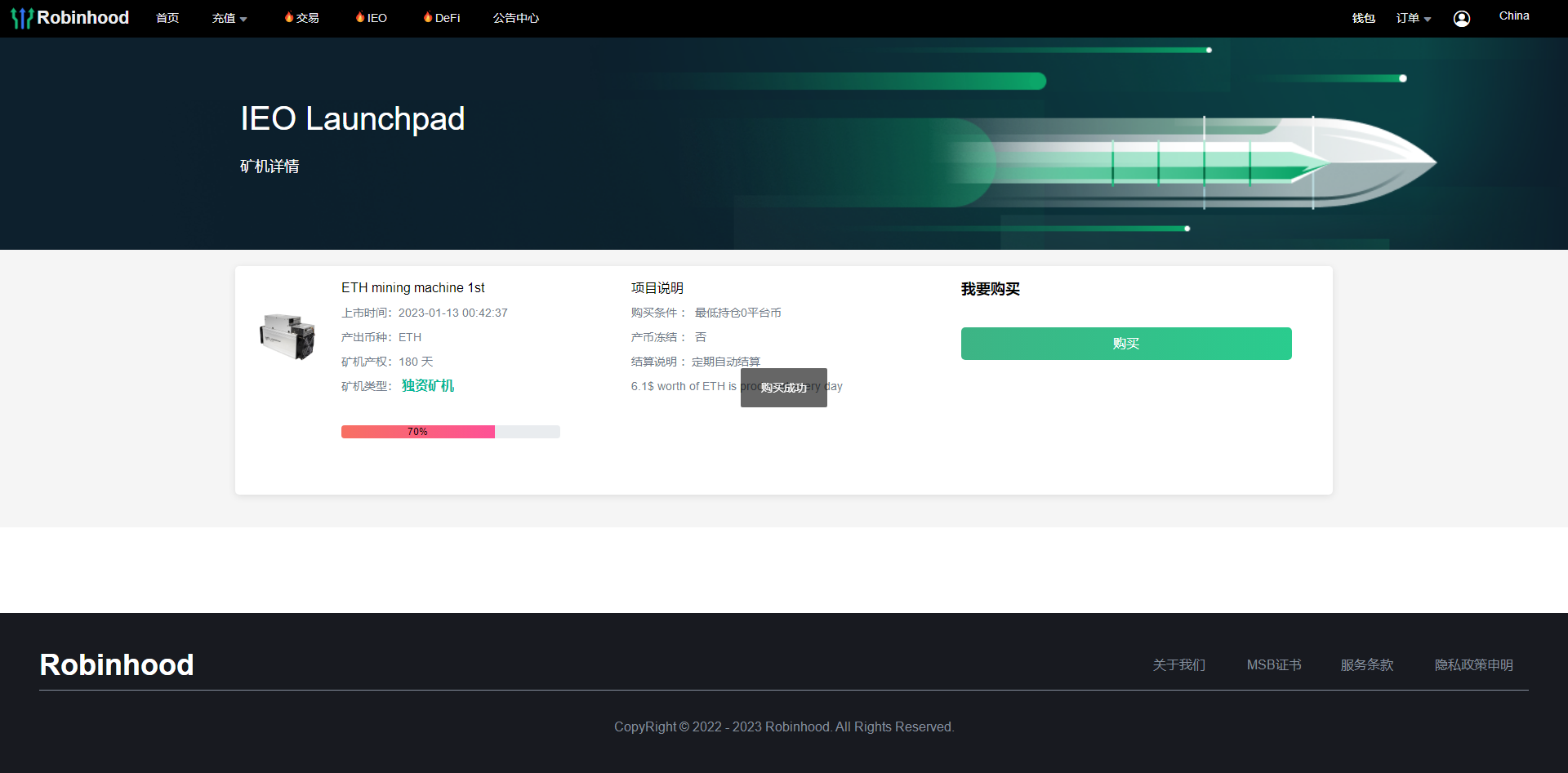Open the 隐私政策申明 footer link
The height and width of the screenshot is (773, 1568).
point(1474,665)
